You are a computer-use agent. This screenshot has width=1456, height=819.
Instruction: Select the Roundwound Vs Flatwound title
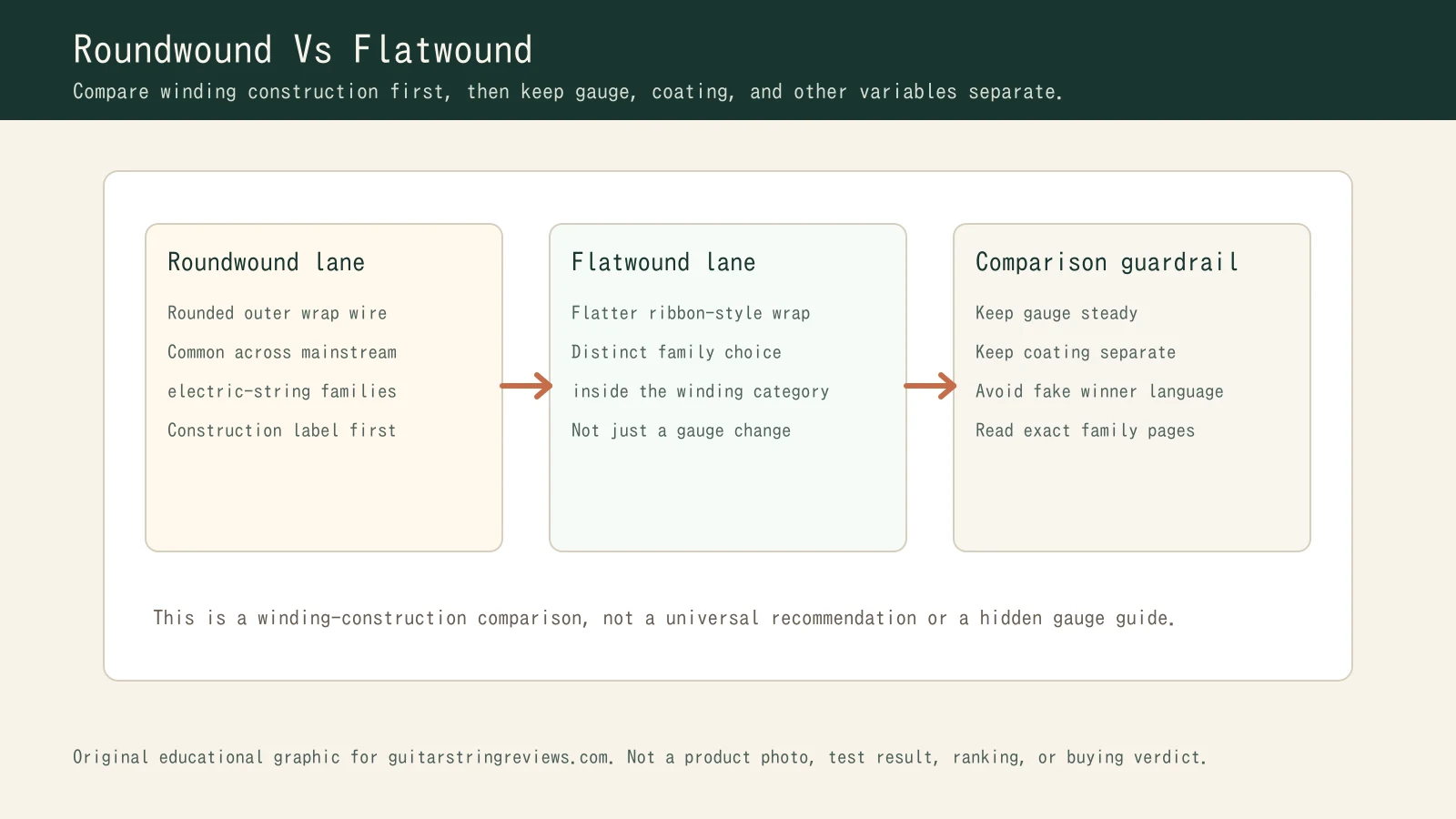click(302, 50)
